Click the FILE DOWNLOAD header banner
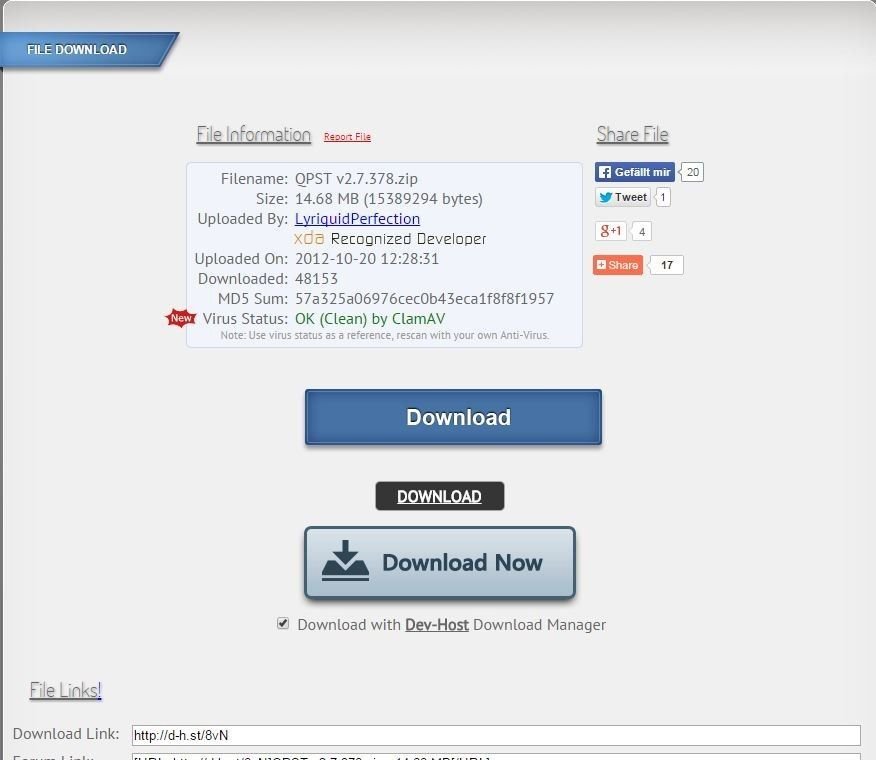Image resolution: width=876 pixels, height=760 pixels. [x=89, y=50]
